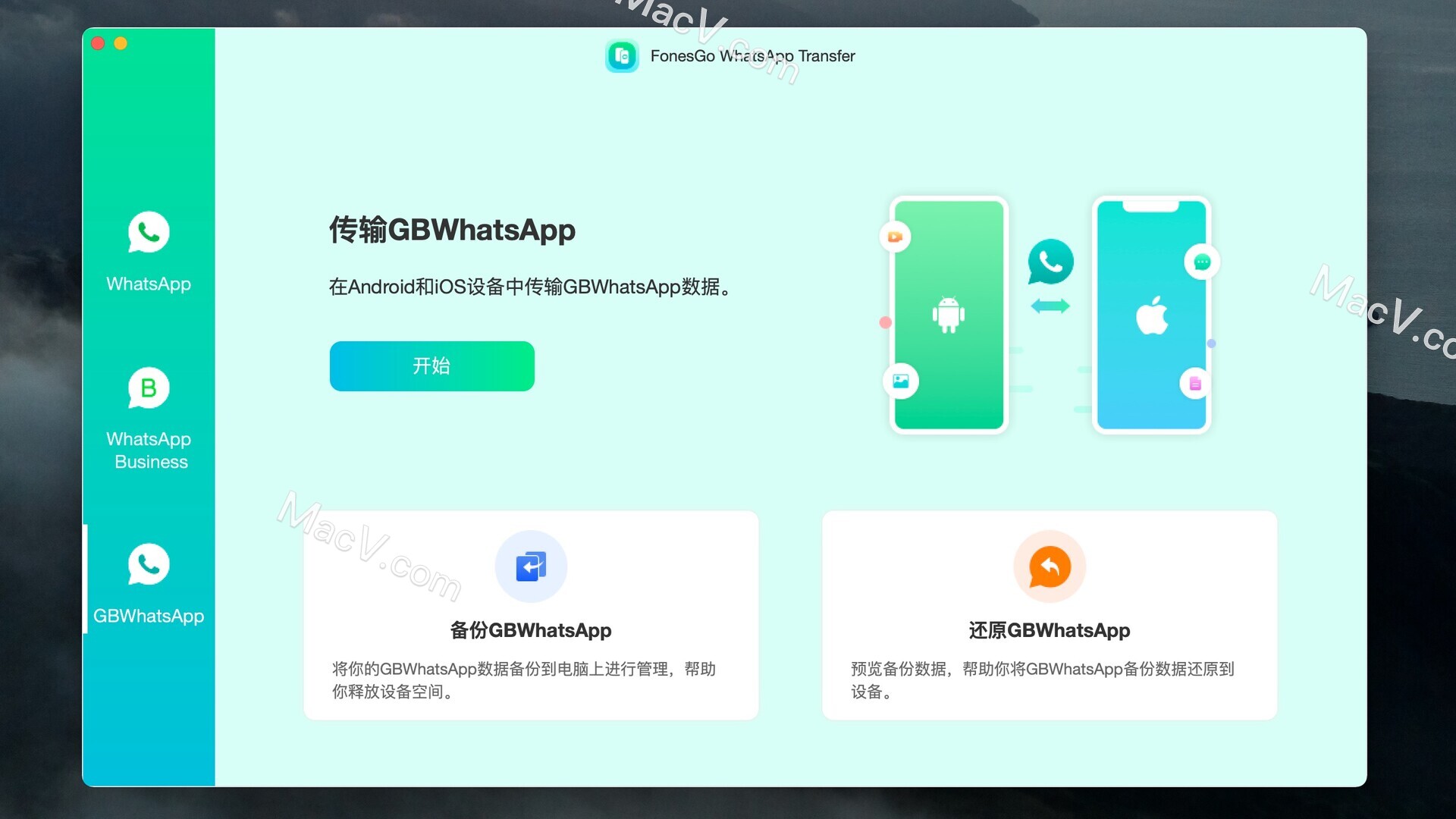Click the backup card description text
Screen dimensions: 1456x819
pos(524,680)
